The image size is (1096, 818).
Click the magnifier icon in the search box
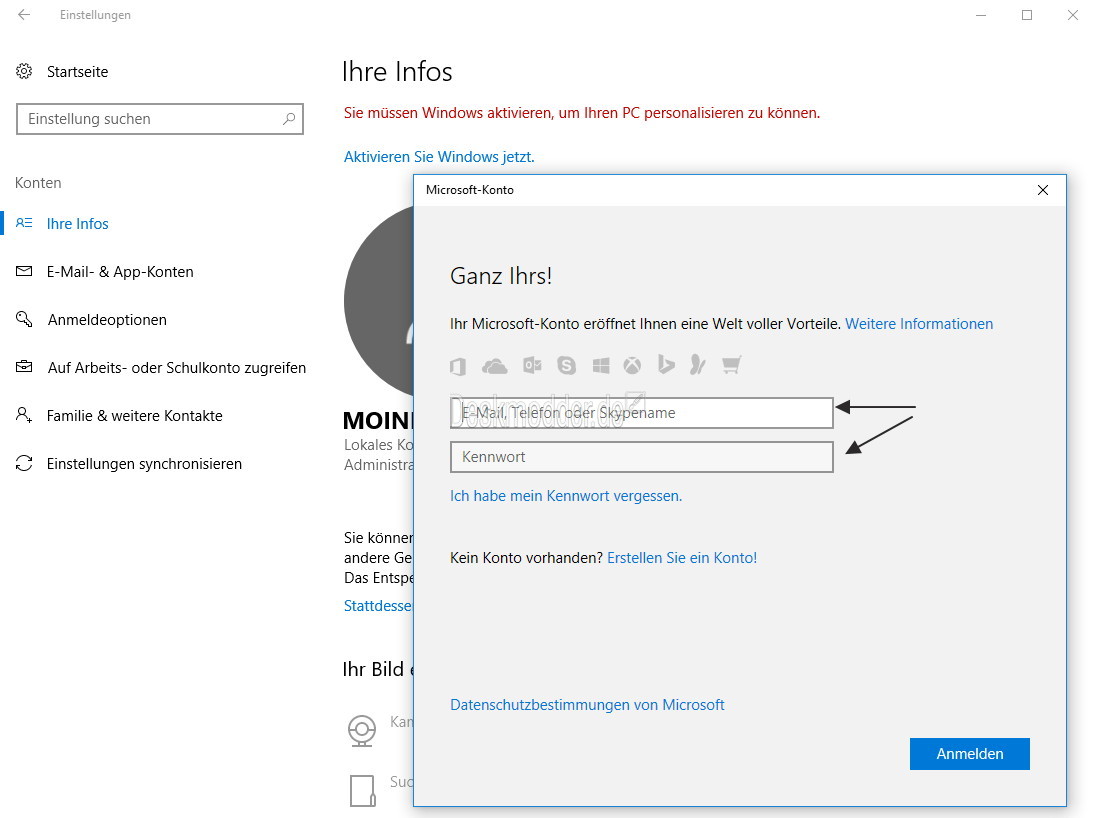pyautogui.click(x=289, y=119)
